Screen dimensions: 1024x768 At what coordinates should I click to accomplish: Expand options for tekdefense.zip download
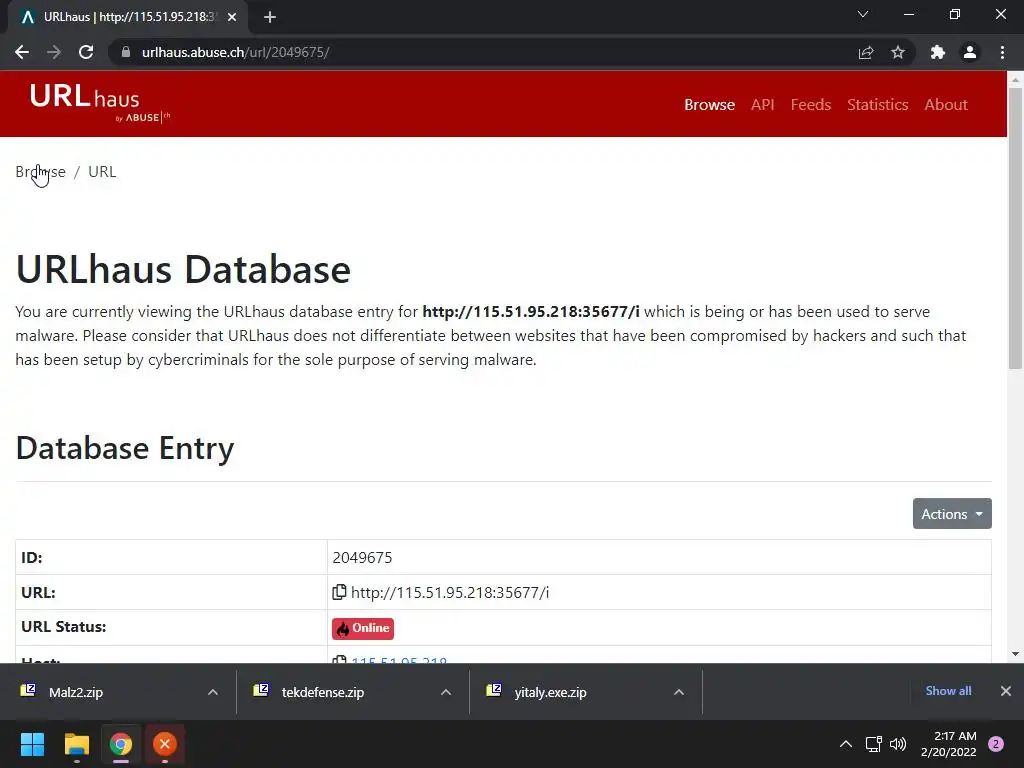click(446, 692)
